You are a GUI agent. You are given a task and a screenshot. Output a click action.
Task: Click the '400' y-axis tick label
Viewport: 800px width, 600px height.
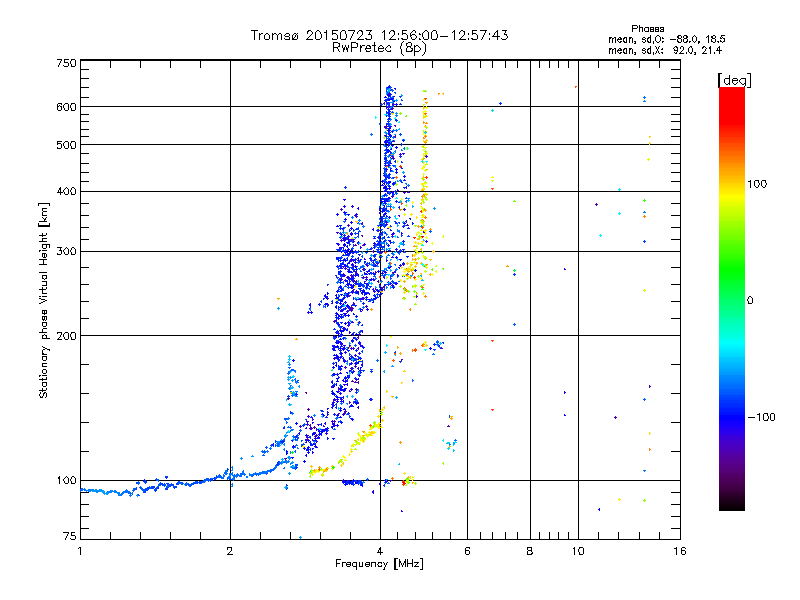(x=66, y=192)
